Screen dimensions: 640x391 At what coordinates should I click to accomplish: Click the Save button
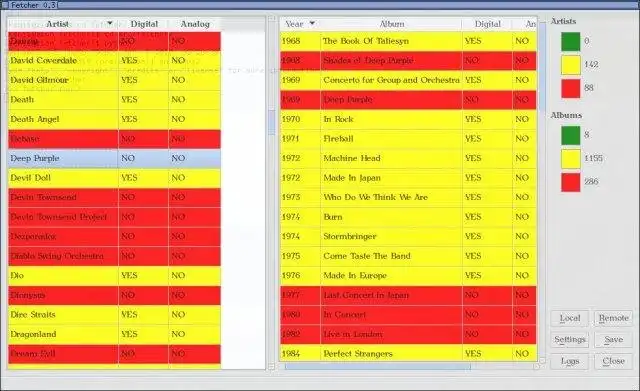pos(613,340)
